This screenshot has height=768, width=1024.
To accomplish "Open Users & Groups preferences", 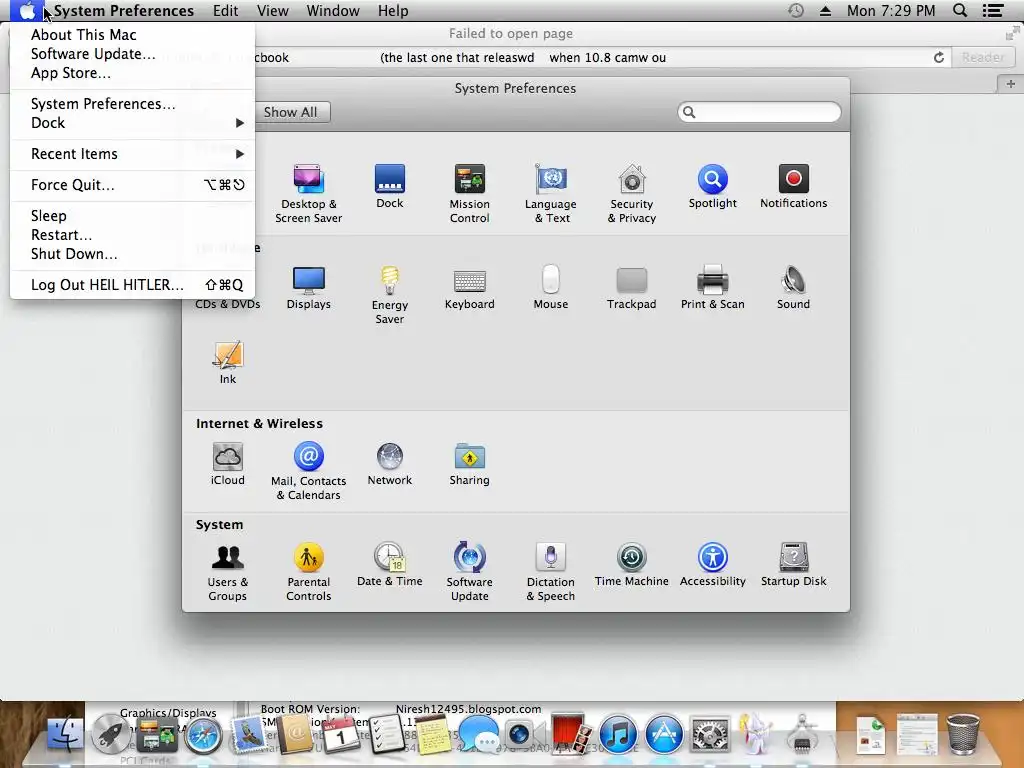I will click(227, 571).
